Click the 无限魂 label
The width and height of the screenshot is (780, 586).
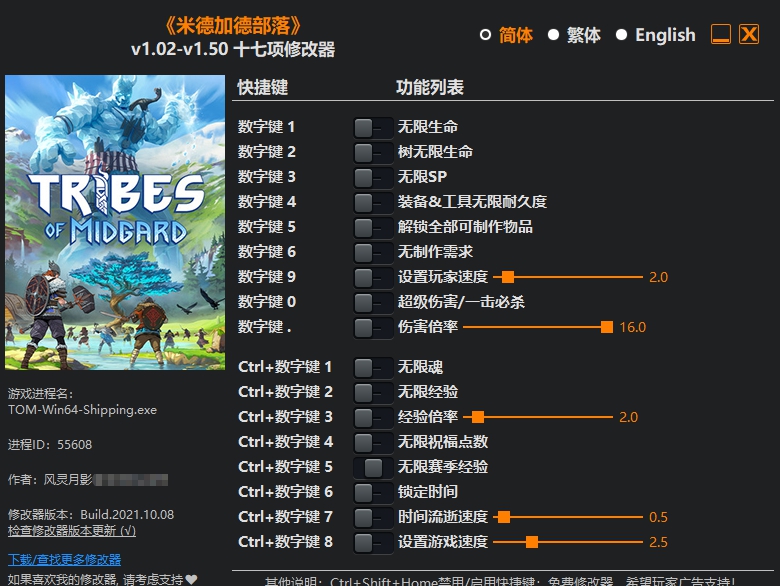pos(420,367)
